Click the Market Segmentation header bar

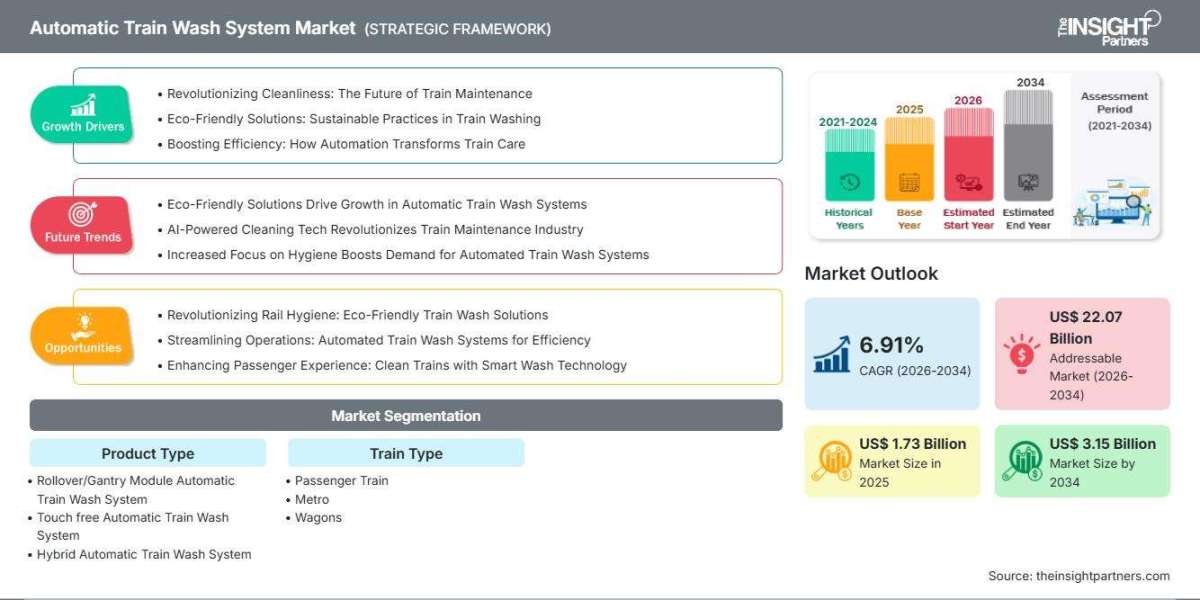(x=406, y=415)
